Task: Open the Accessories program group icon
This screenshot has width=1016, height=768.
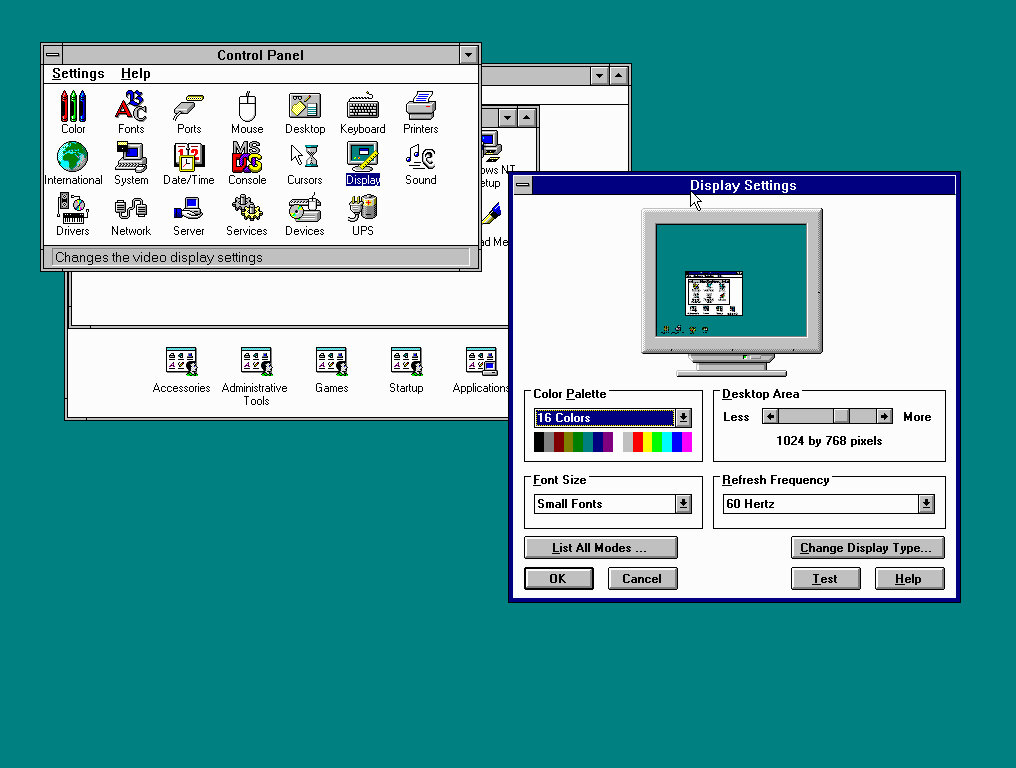Action: point(181,362)
